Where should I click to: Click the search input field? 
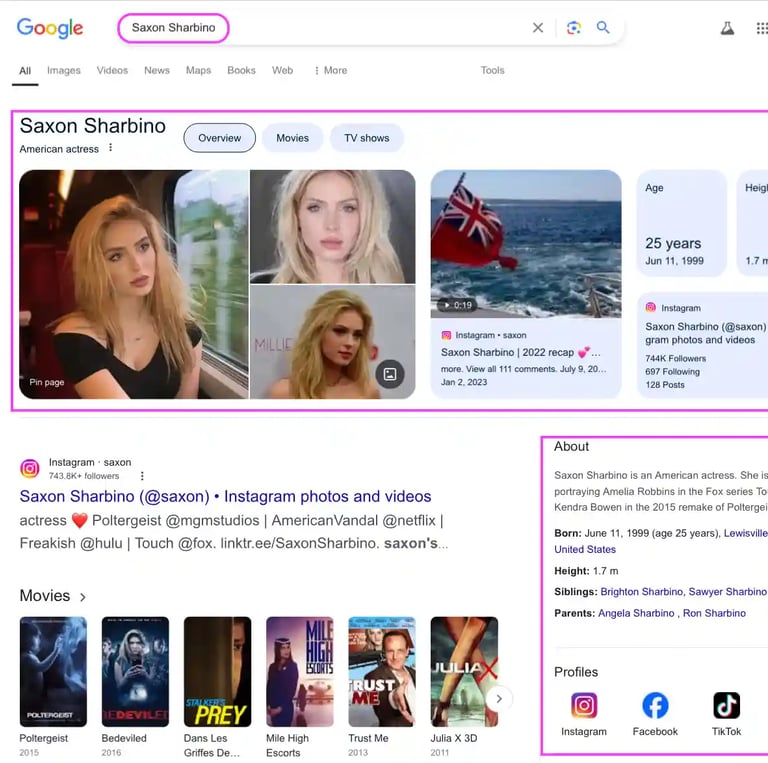point(323,28)
